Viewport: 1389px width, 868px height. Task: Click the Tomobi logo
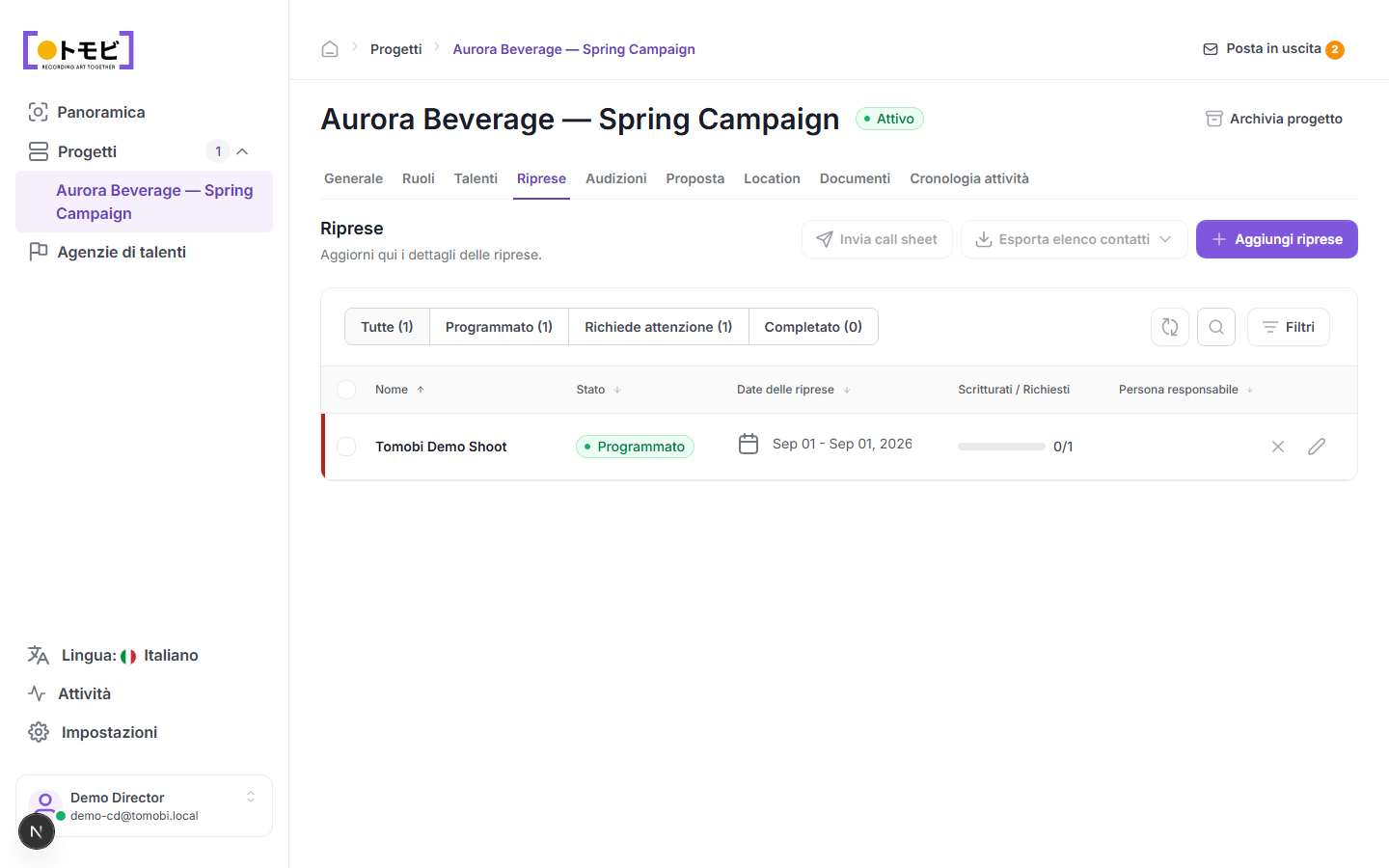point(78,50)
